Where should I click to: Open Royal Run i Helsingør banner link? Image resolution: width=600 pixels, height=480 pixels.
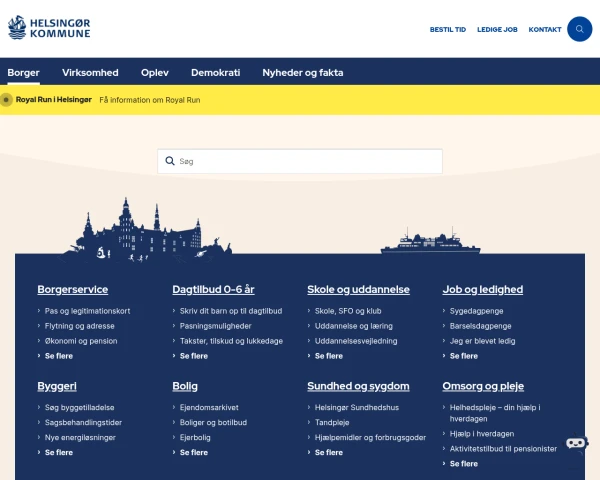coord(54,100)
